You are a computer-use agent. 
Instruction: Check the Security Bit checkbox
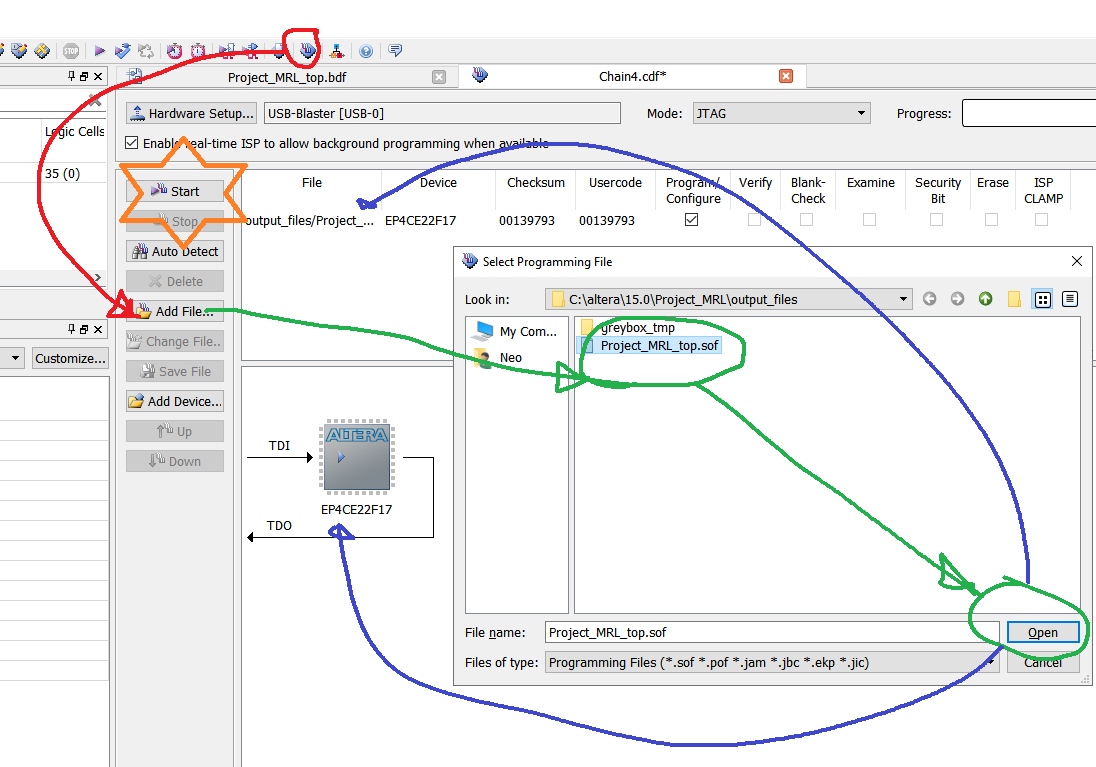(x=937, y=220)
